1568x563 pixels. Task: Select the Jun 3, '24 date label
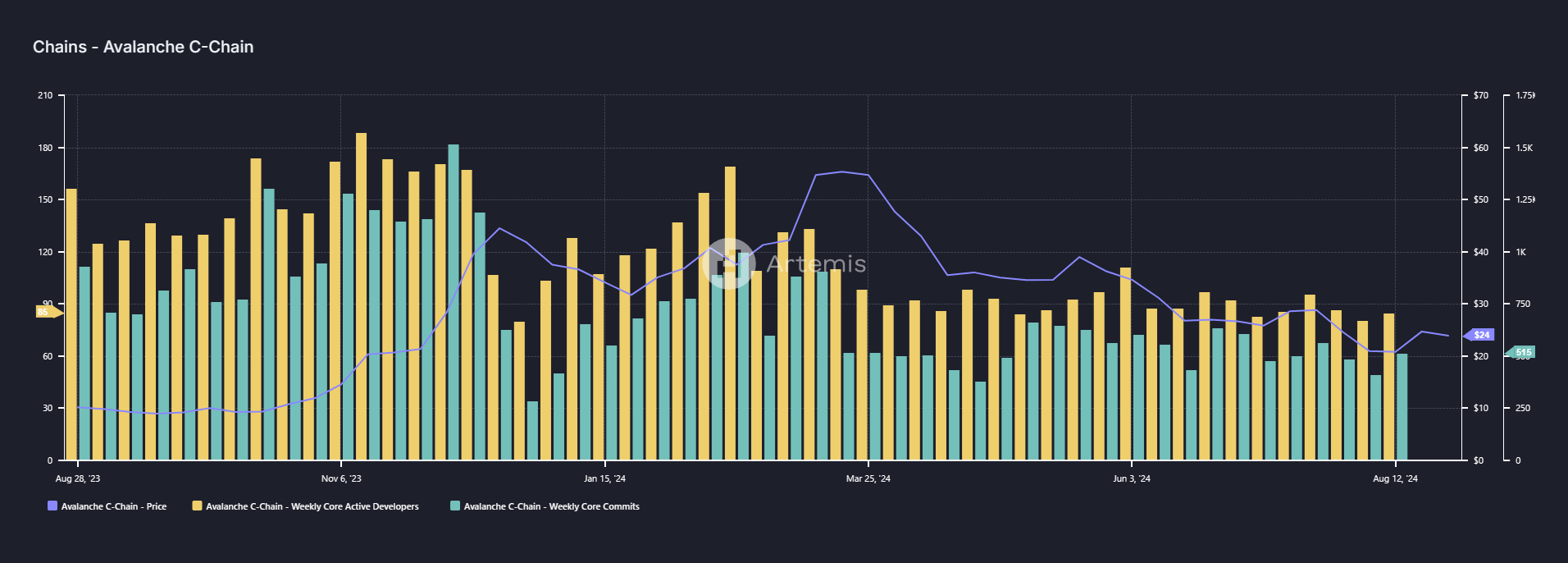[1132, 478]
